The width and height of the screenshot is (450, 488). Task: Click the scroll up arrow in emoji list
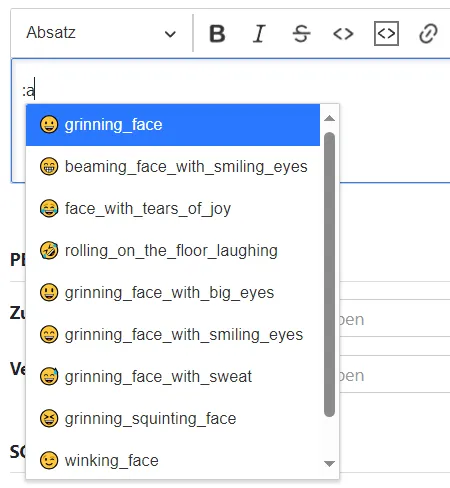[x=329, y=118]
